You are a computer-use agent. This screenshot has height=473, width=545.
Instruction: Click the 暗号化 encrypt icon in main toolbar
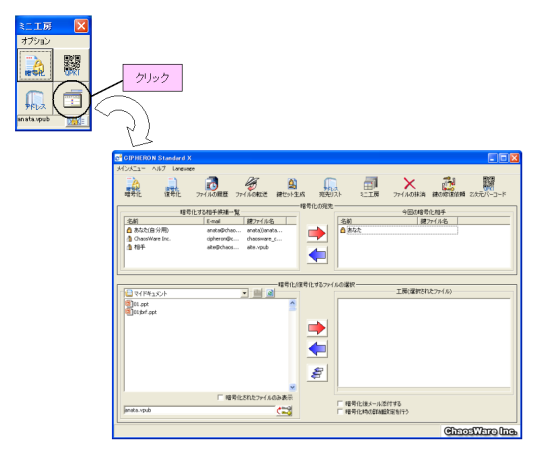[133, 187]
